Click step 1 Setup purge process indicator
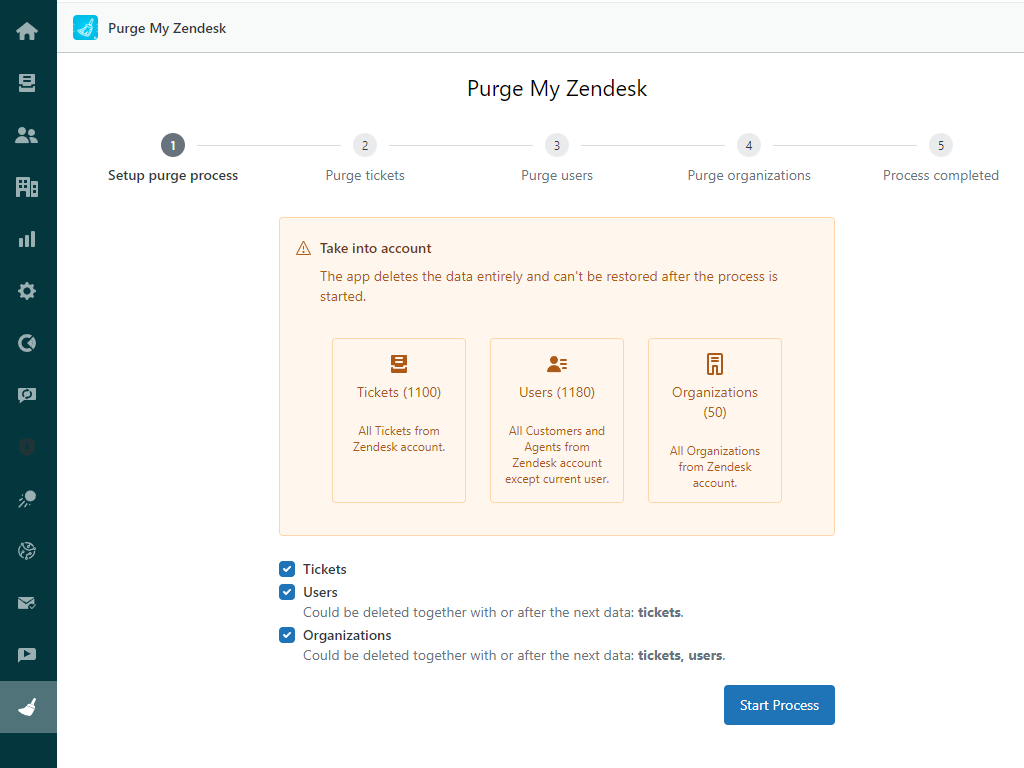 point(173,145)
